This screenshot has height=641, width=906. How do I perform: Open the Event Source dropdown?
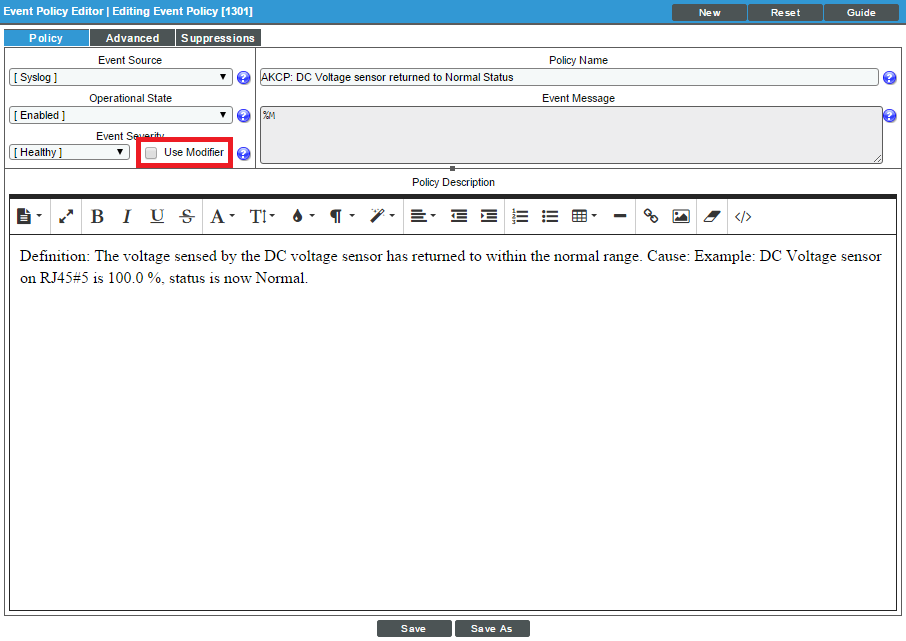120,77
